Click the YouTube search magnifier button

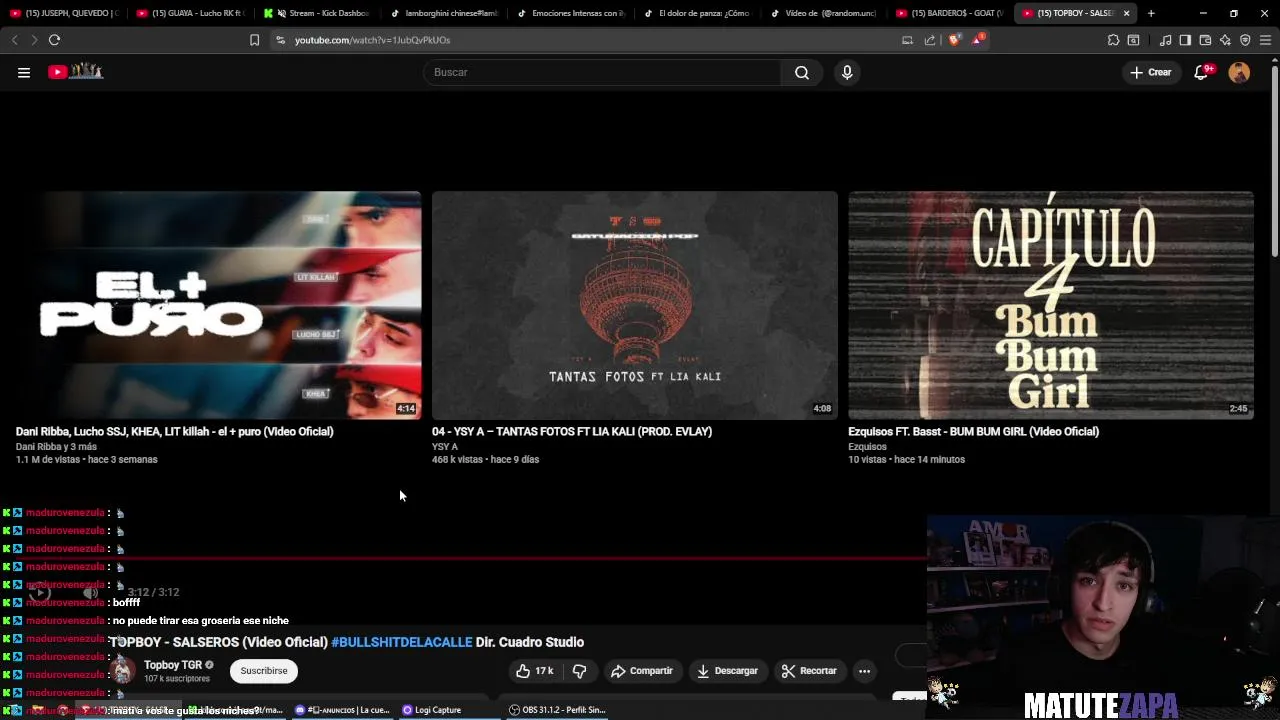802,72
